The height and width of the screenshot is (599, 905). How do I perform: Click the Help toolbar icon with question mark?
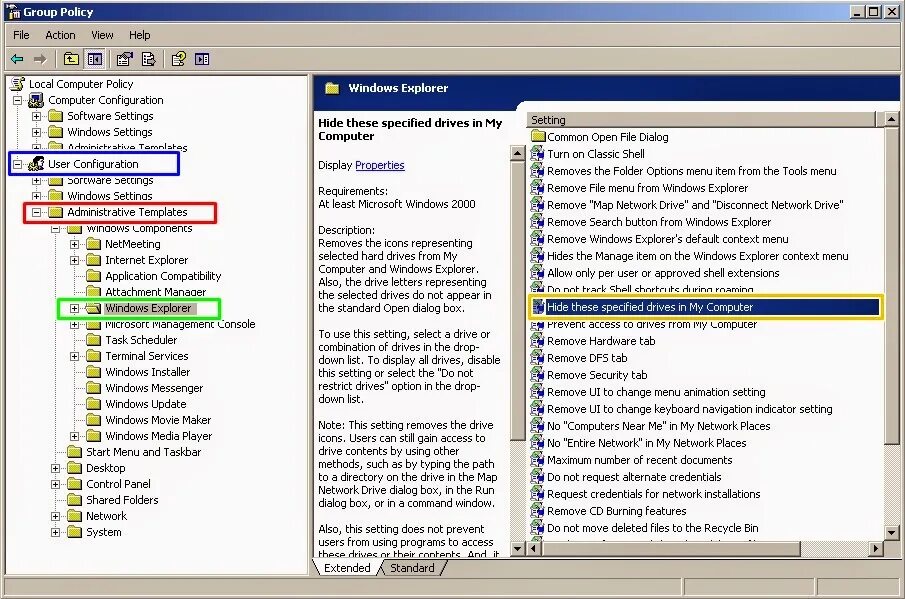(178, 59)
